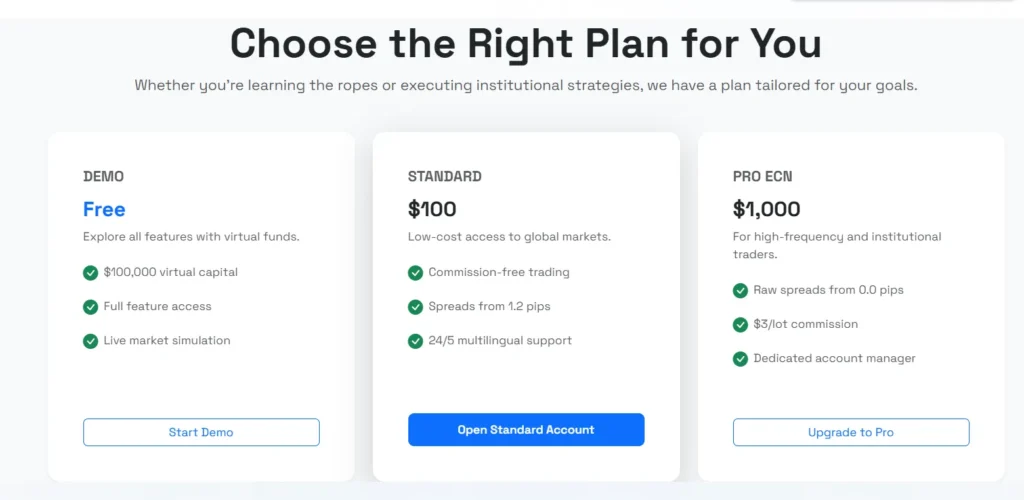Click the Upgrade to Pro button
The height and width of the screenshot is (500, 1024).
[x=851, y=432]
